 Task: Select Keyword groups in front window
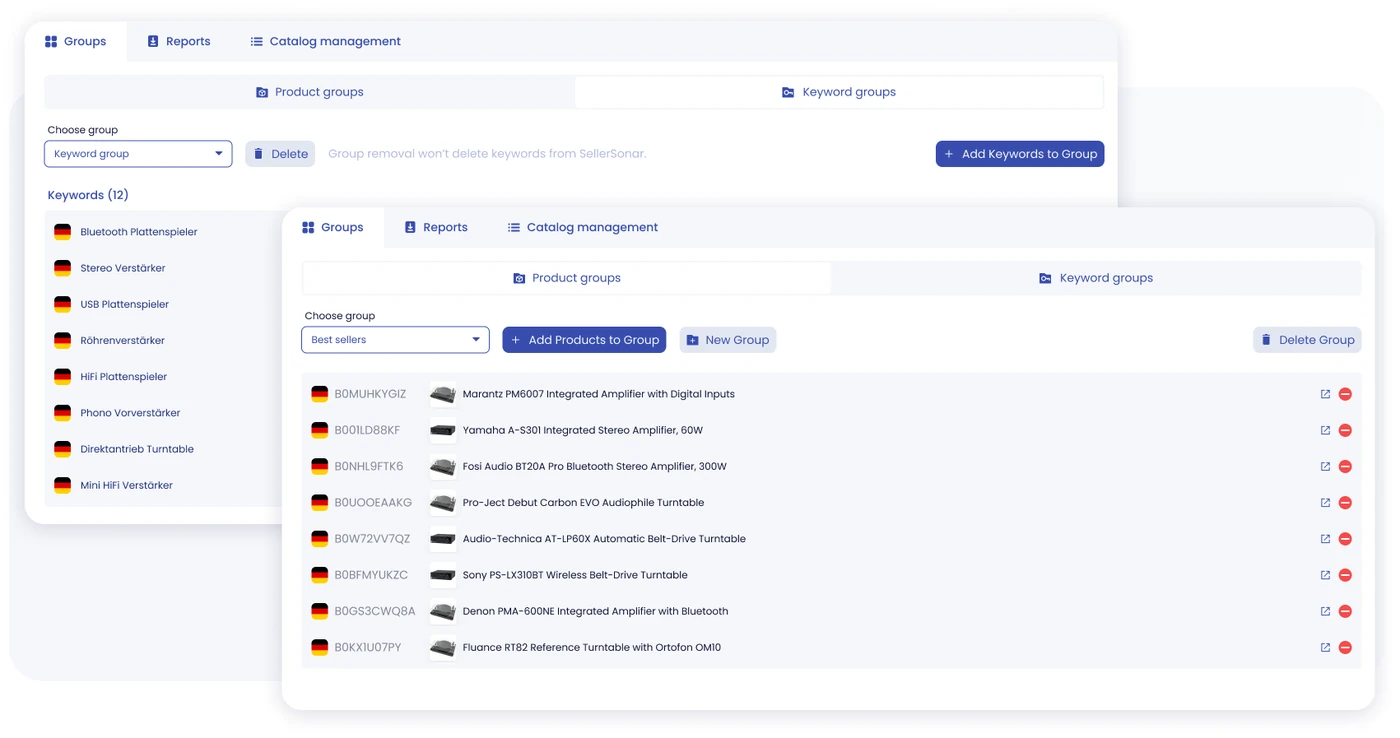point(1096,278)
